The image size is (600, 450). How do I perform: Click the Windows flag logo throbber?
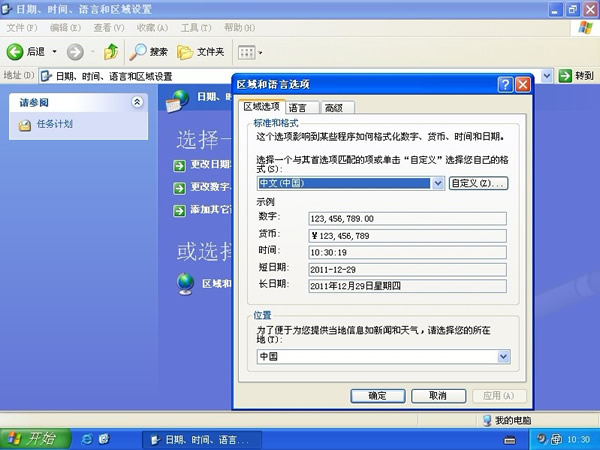(x=585, y=28)
